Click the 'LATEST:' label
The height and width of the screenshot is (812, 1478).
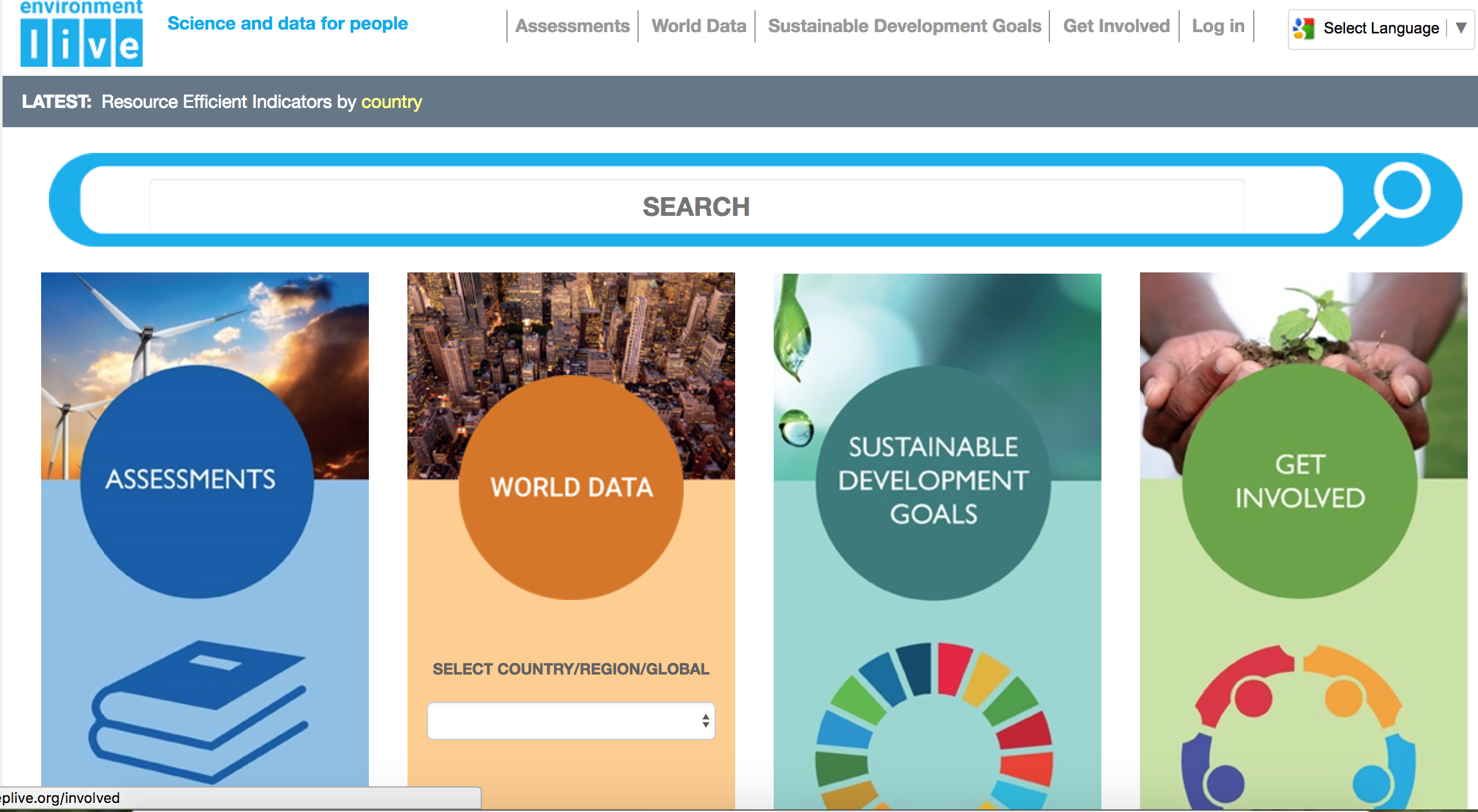(x=57, y=101)
